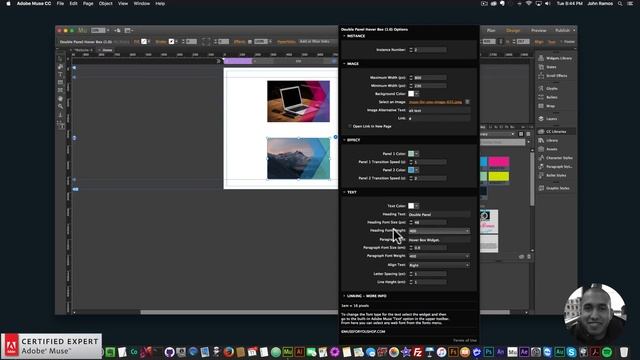
Task: Enable Open Link in New Page checkbox
Action: pyautogui.click(x=350, y=126)
